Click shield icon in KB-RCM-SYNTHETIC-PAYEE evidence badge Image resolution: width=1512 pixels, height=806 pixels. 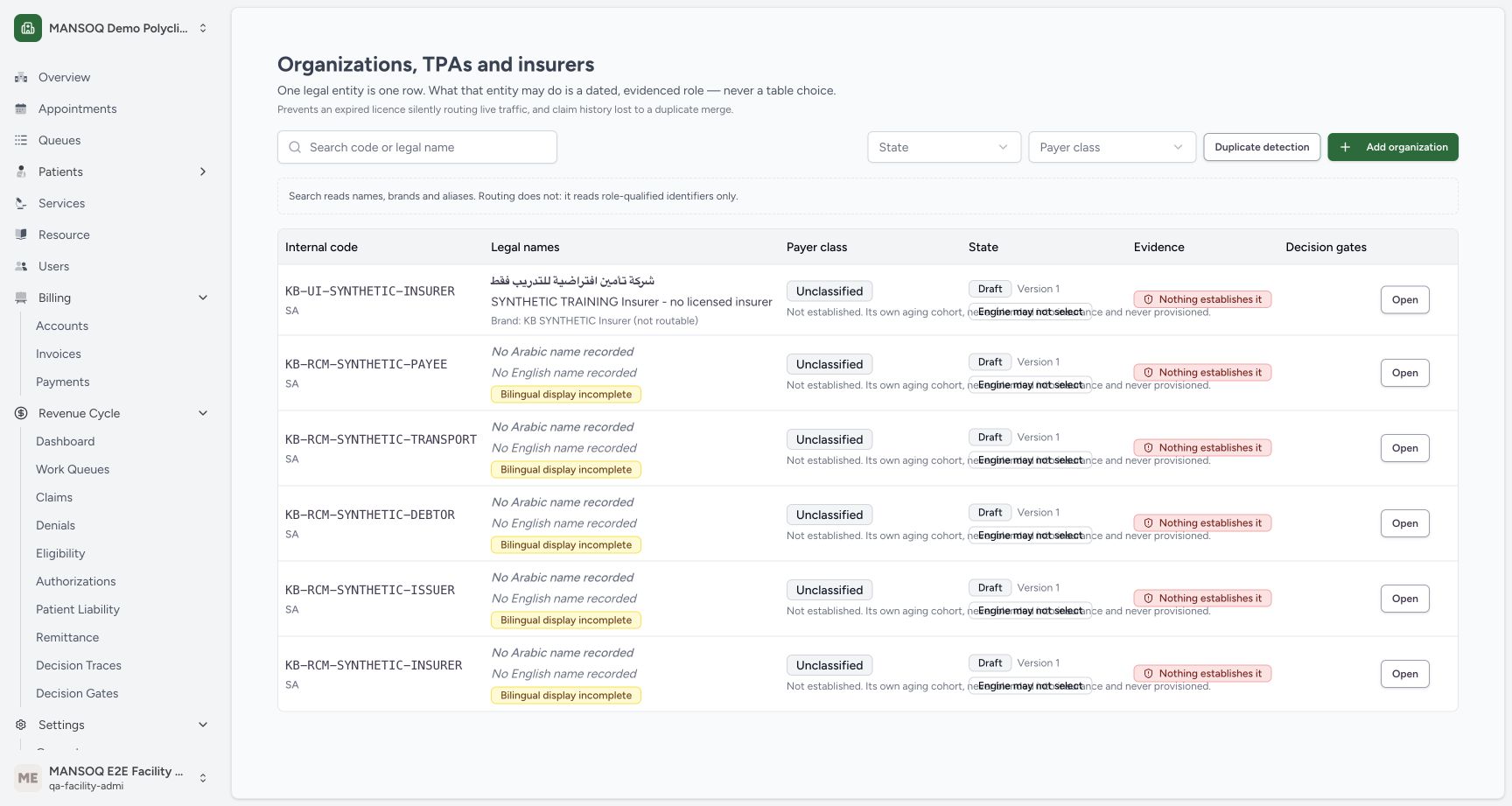[x=1148, y=373]
